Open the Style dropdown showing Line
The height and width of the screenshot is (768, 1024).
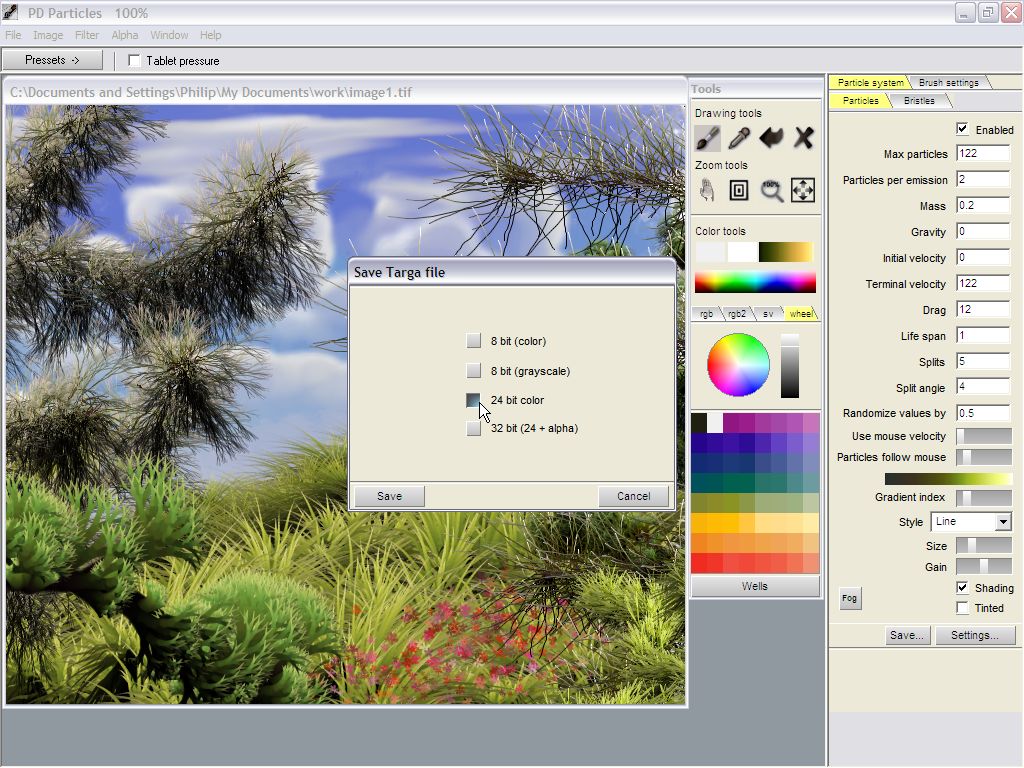(x=971, y=522)
